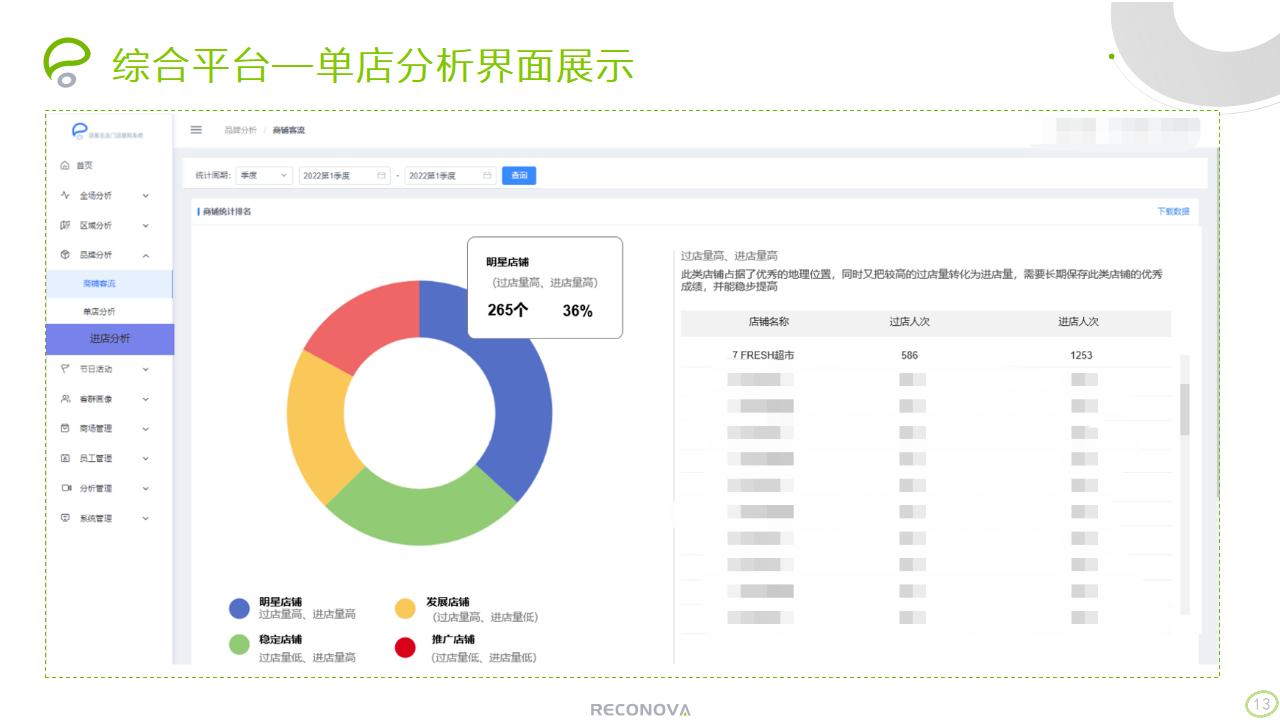Click the 区域分析 map icon
The height and width of the screenshot is (720, 1280).
(x=65, y=225)
